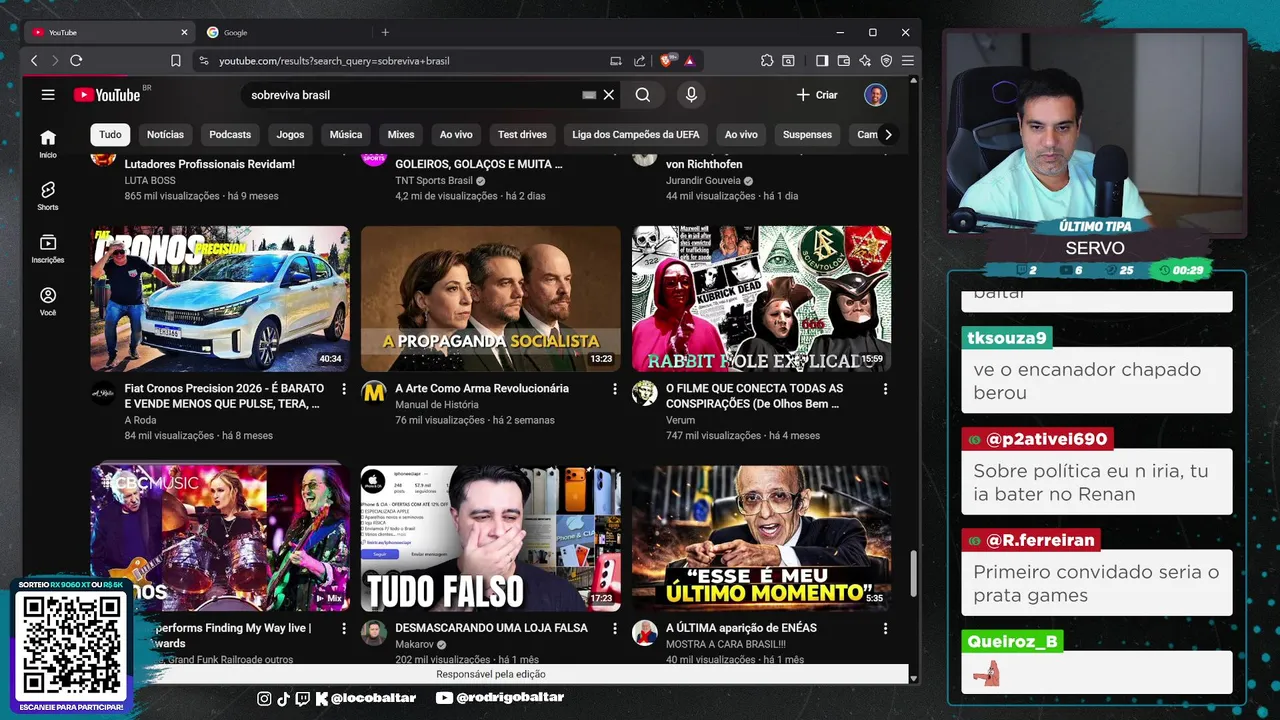Toggle the browser sidebar panel
Image resolution: width=1280 pixels, height=720 pixels.
(x=822, y=61)
